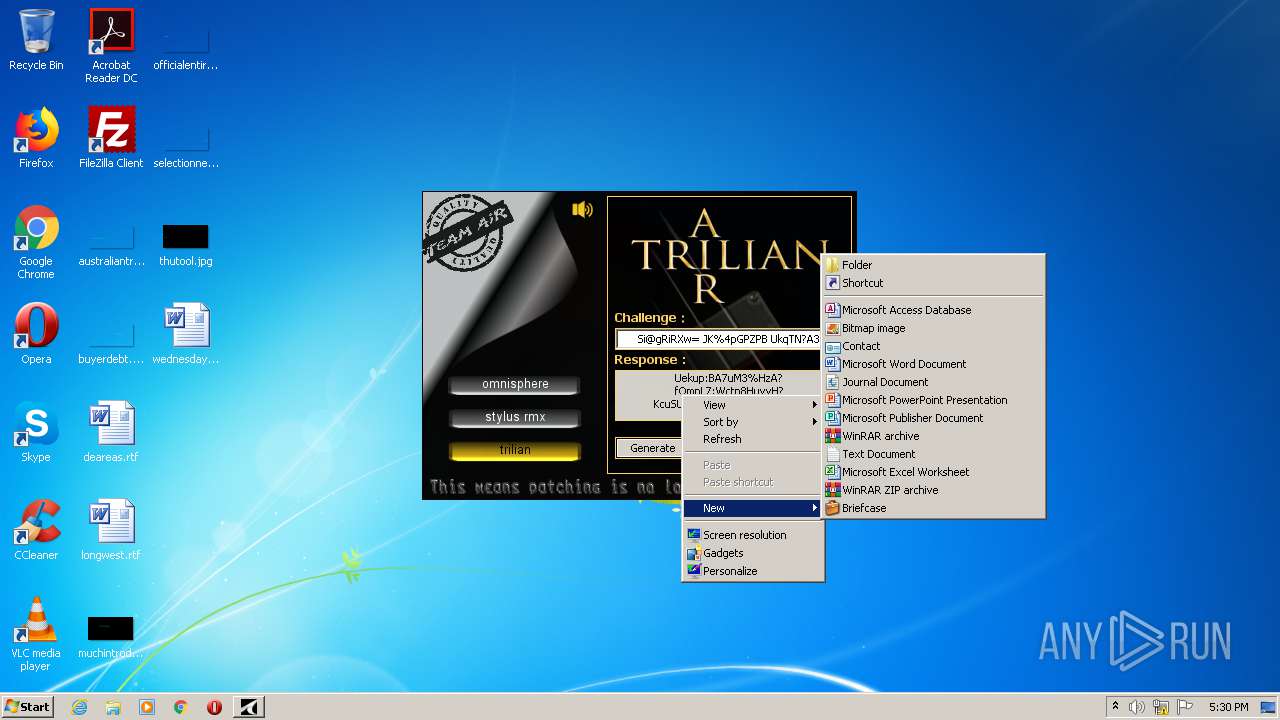Click the Opera icon in taskbar

pos(214,707)
